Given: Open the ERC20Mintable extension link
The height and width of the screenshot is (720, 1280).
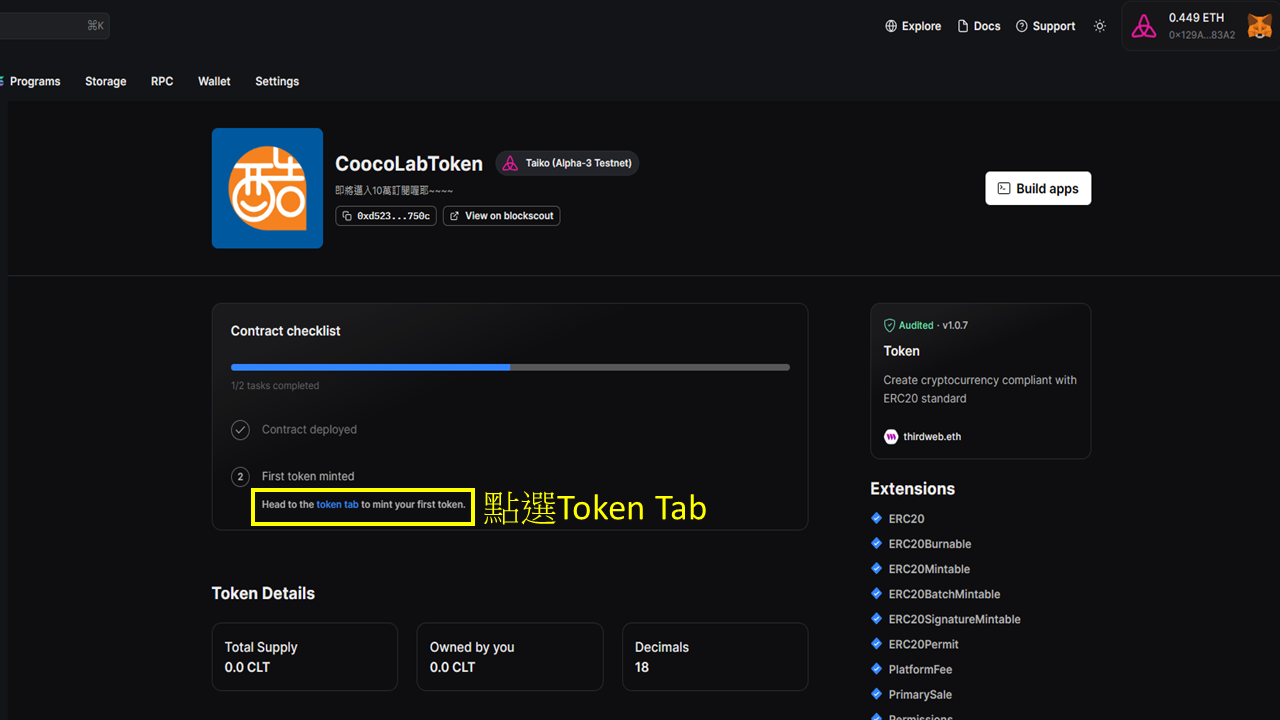Looking at the screenshot, I should click(929, 569).
